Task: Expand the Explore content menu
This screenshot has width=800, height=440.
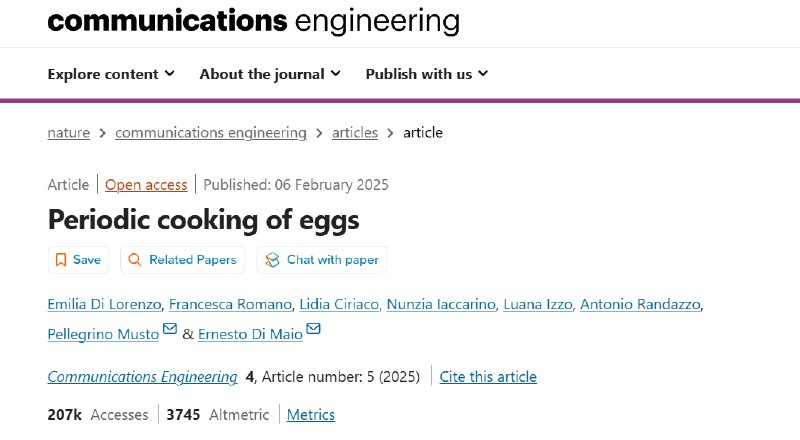Action: [x=111, y=74]
